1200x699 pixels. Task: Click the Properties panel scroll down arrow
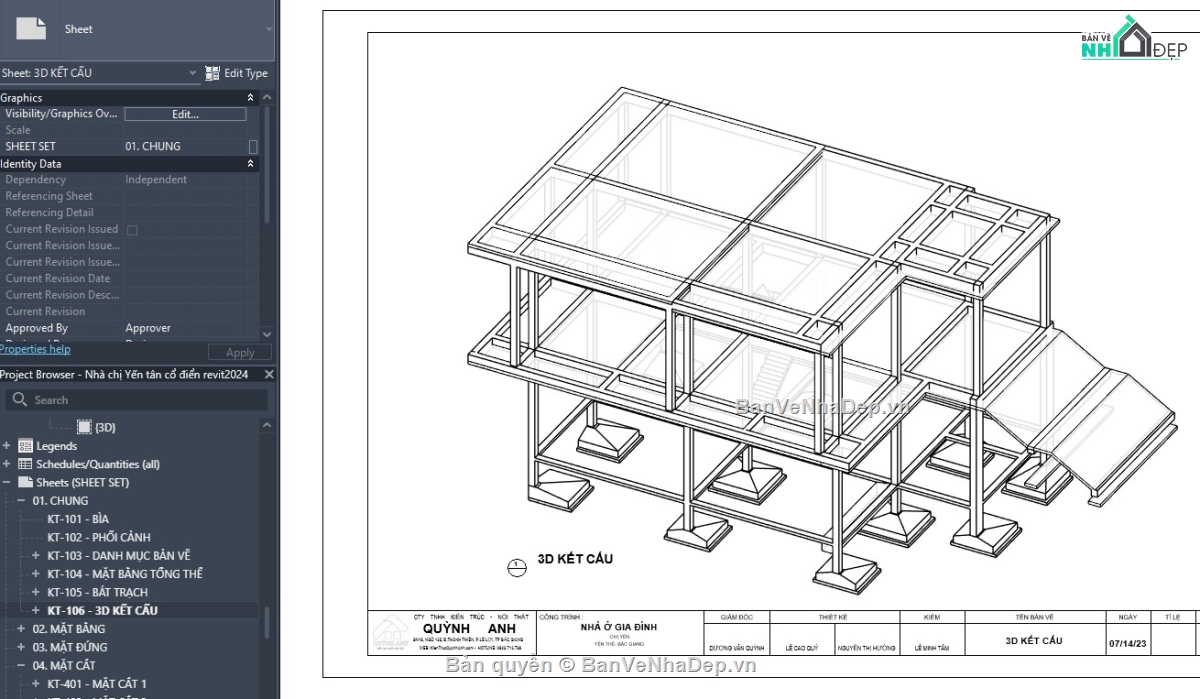tap(266, 334)
